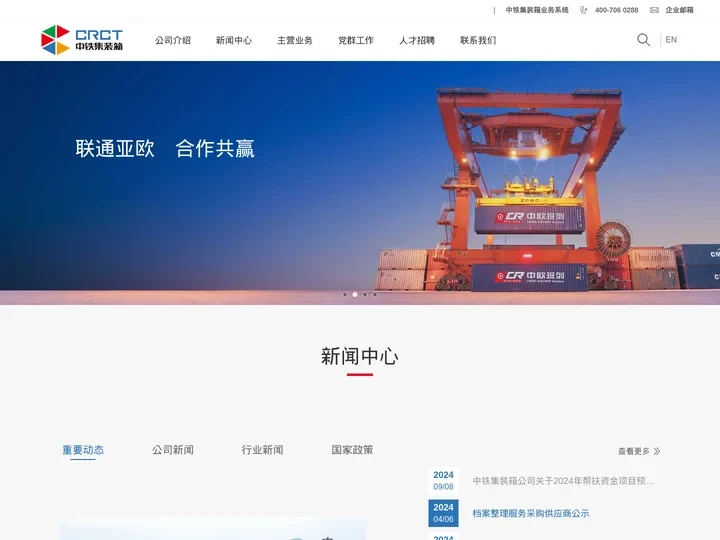Viewport: 720px width, 540px height.
Task: Select the first carousel dot
Action: tap(345, 294)
